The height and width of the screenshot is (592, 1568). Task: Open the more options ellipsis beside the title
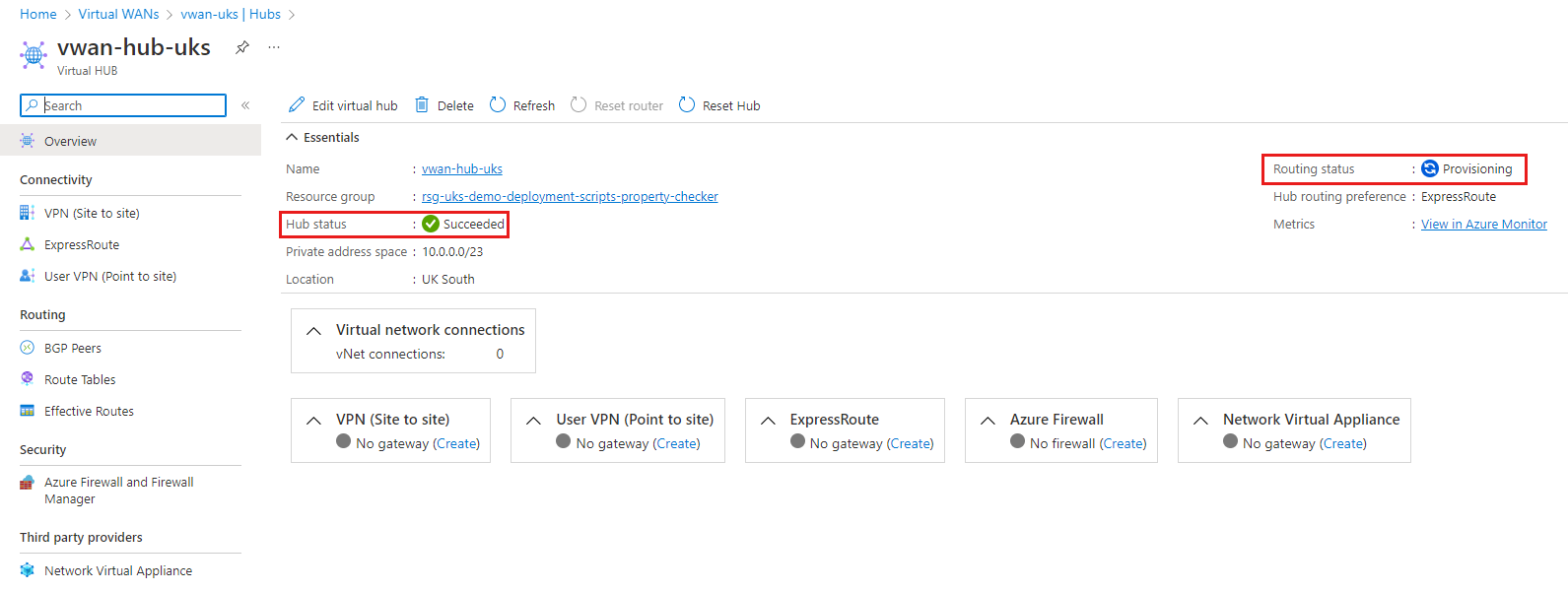coord(274,47)
